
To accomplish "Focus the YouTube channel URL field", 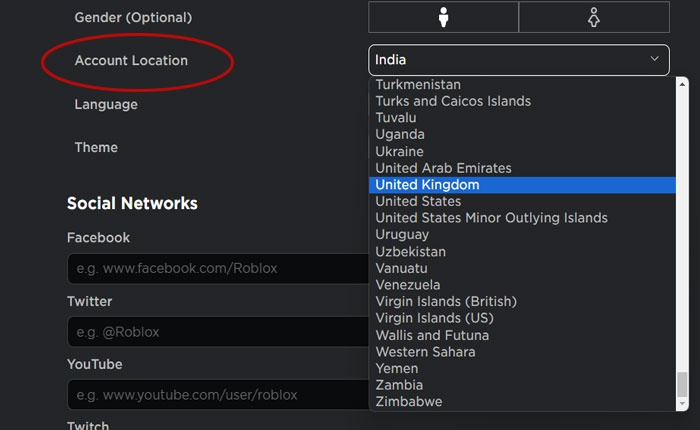I will pos(217,395).
